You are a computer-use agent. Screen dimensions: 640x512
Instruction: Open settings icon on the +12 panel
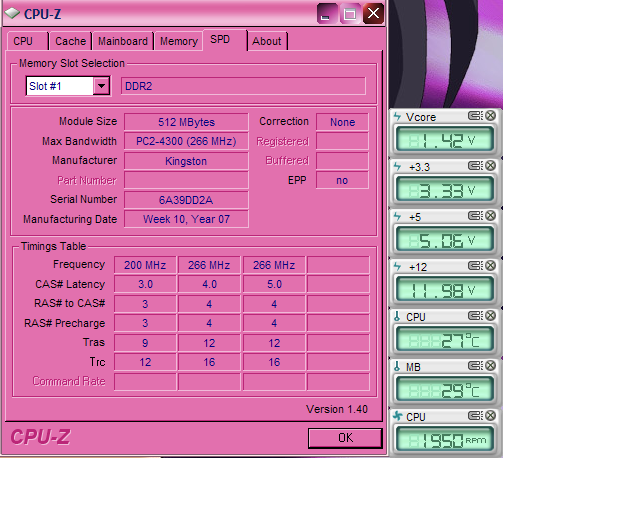[475, 266]
